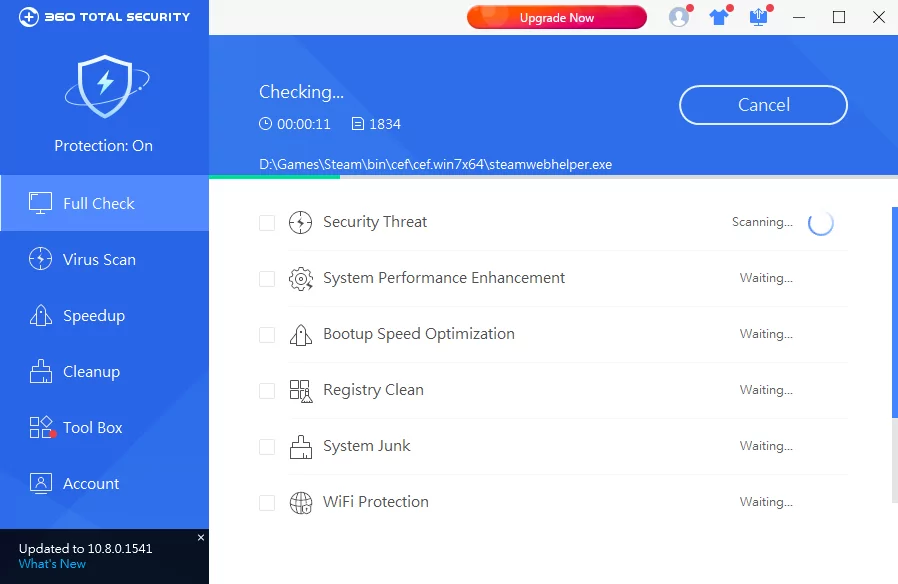Screen dimensions: 898x584
Task: Tick the Security Threat checkbox
Action: click(x=267, y=222)
